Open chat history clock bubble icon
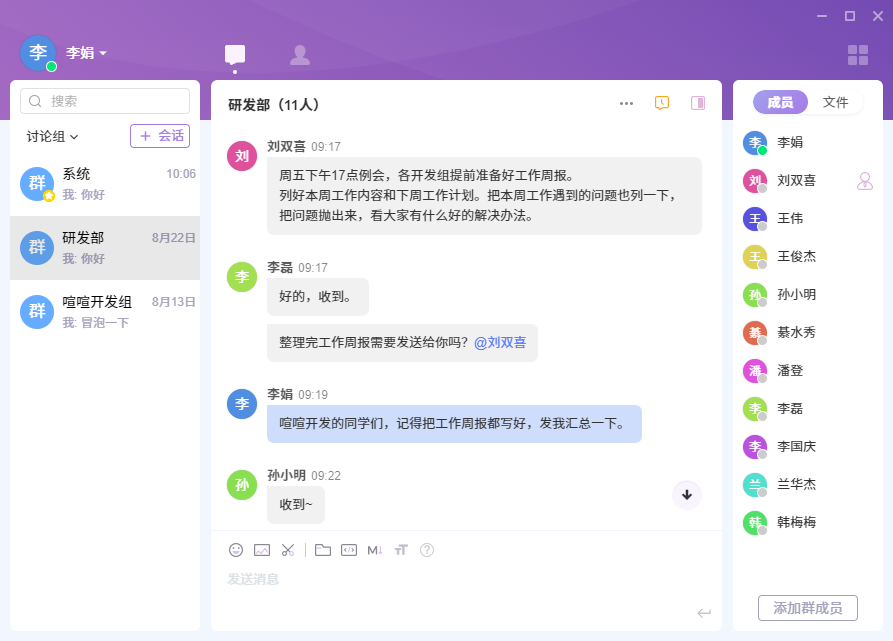This screenshot has width=893, height=641. 662,103
